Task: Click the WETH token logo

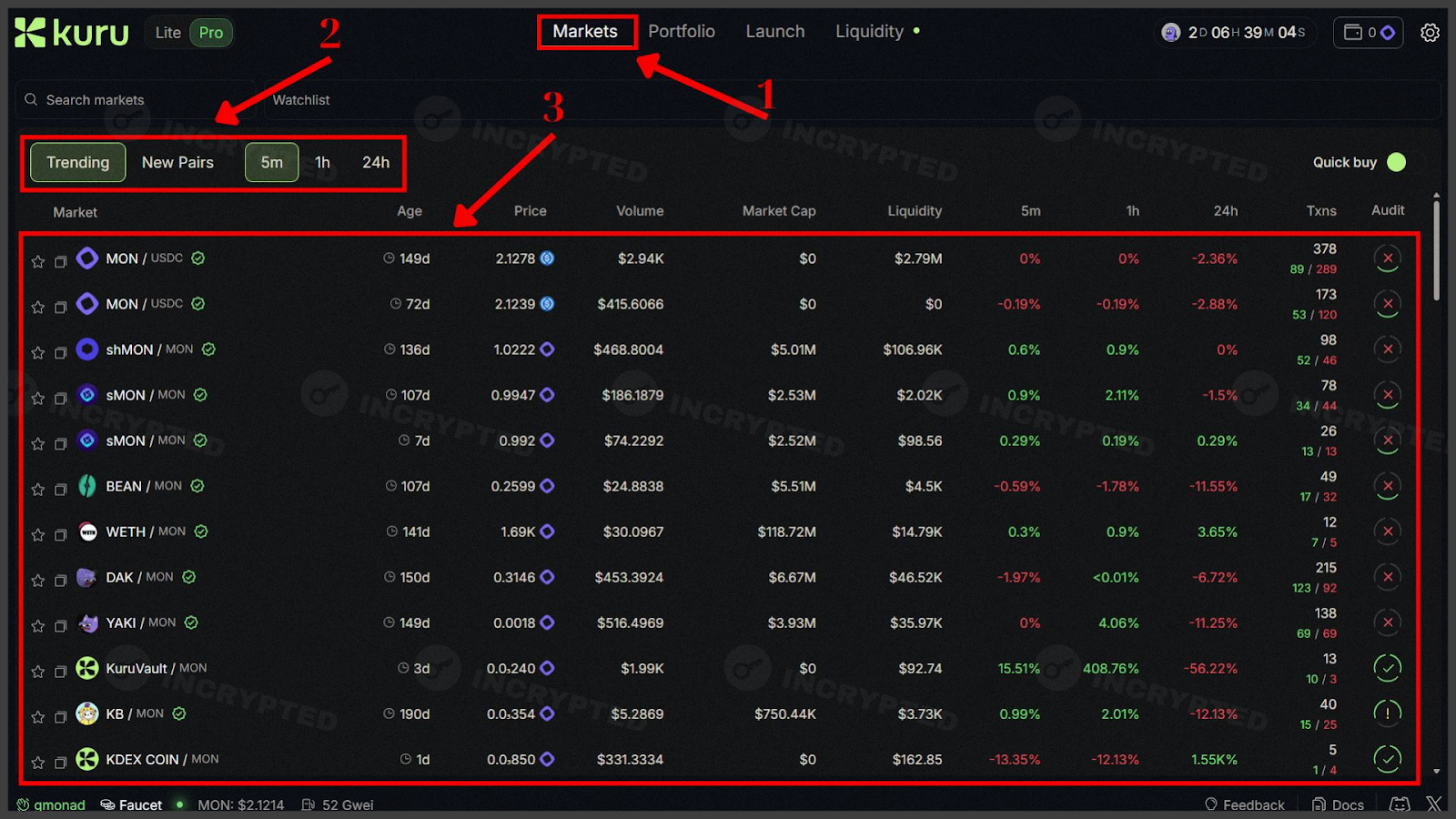Action: [x=87, y=531]
